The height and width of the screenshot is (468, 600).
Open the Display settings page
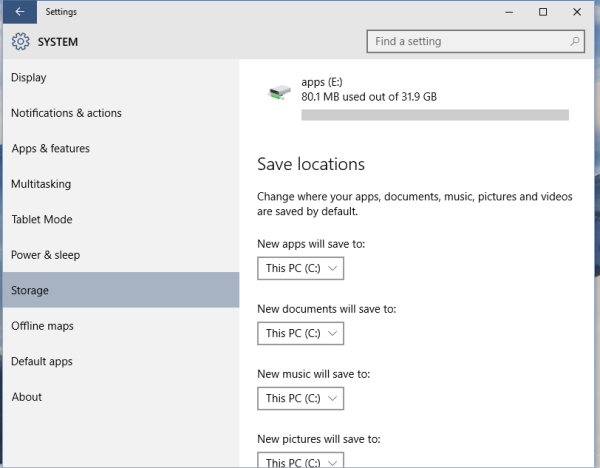(121, 78)
